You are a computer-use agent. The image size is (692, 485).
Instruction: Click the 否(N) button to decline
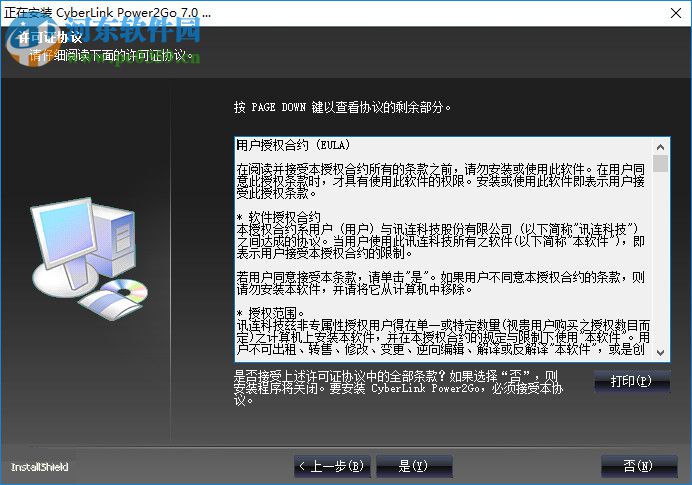(x=639, y=466)
